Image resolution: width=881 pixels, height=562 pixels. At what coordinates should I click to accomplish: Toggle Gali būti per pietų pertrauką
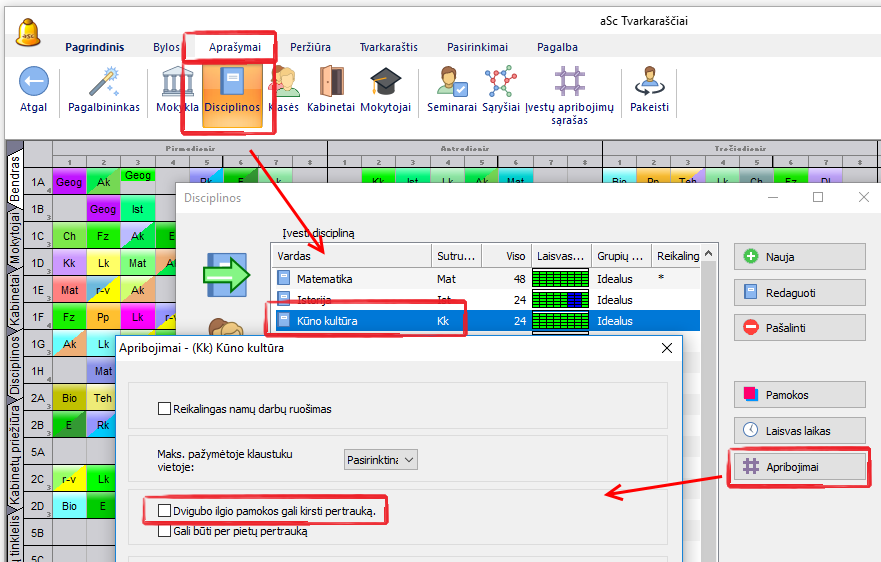point(166,532)
